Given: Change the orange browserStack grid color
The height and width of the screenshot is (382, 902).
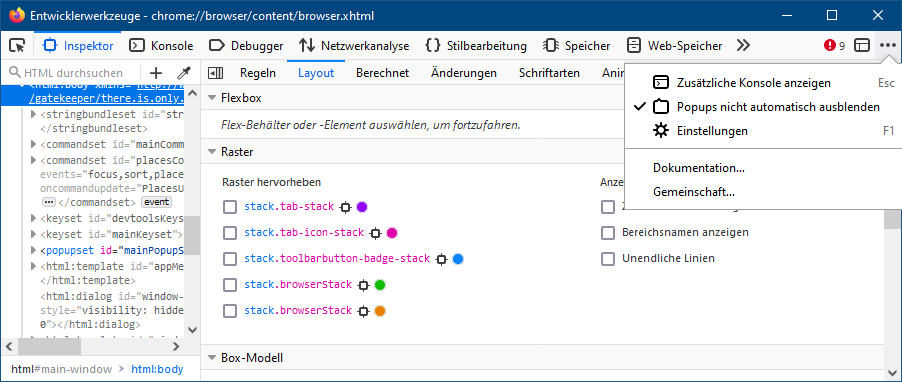Looking at the screenshot, I should pos(380,311).
